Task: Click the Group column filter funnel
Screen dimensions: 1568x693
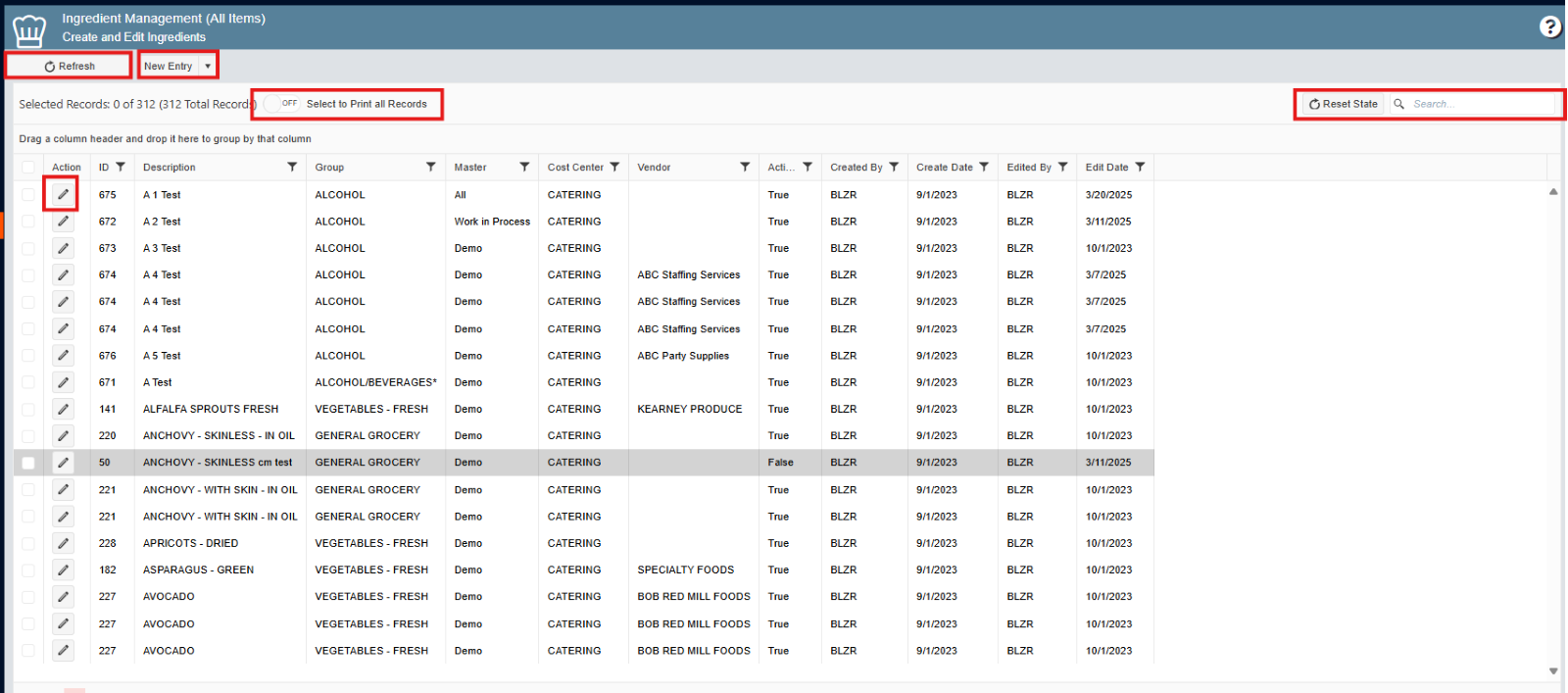Action: (430, 167)
